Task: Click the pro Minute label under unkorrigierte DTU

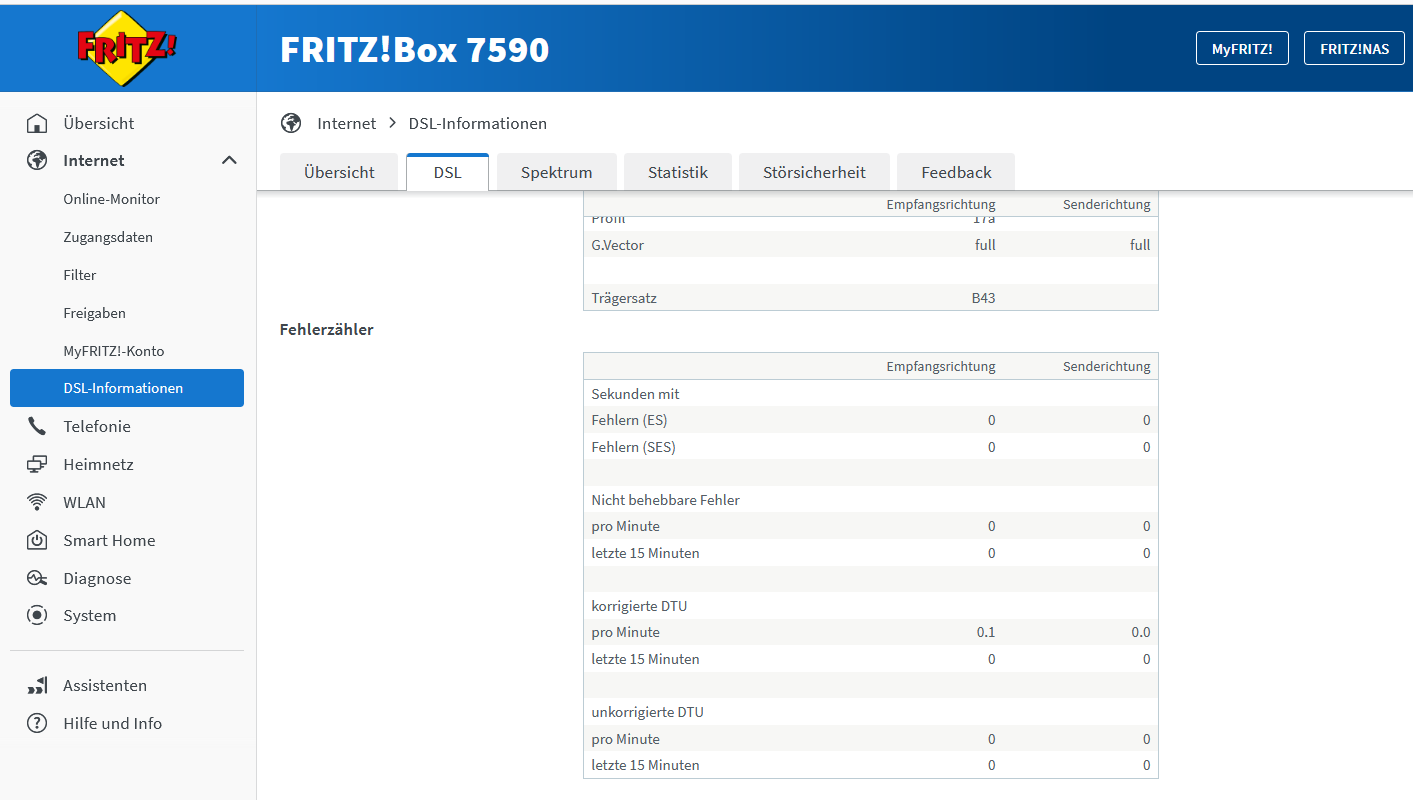Action: click(625, 739)
